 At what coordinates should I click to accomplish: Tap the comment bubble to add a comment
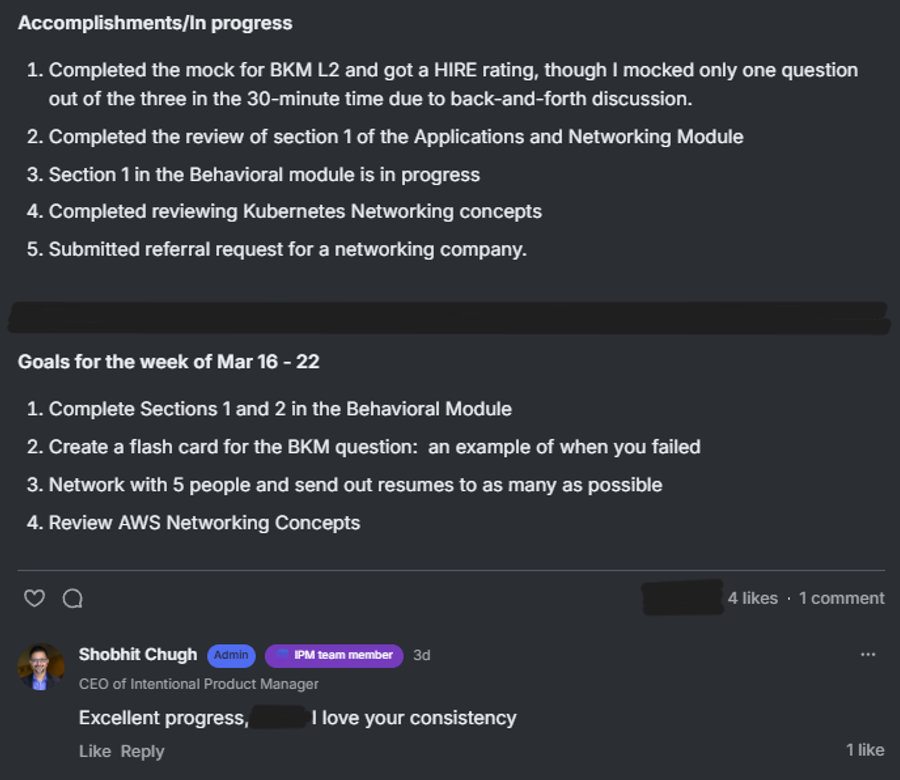tap(73, 597)
